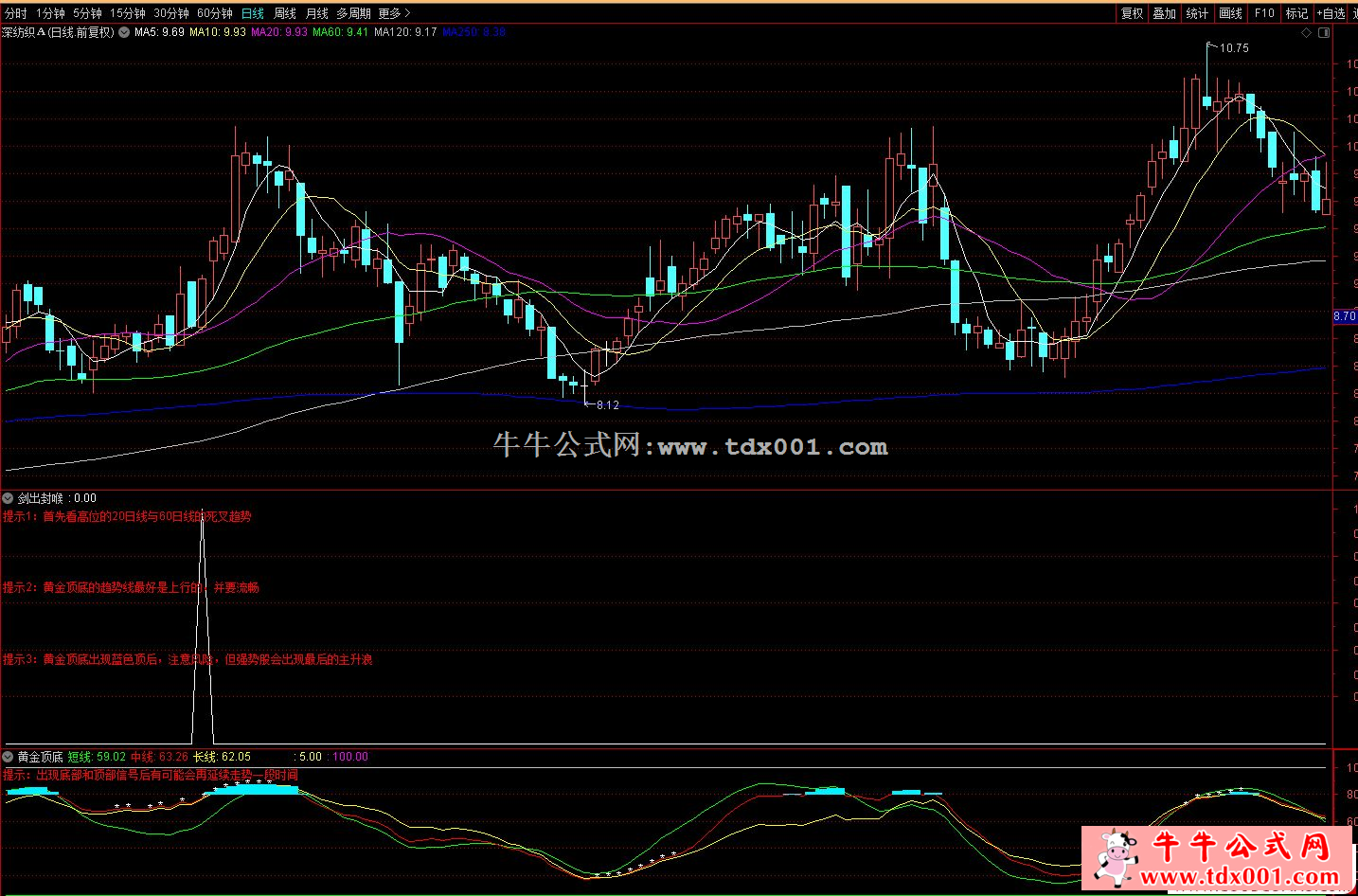The width and height of the screenshot is (1358, 896).
Task: Click the 标记 mark button
Action: 1296,13
